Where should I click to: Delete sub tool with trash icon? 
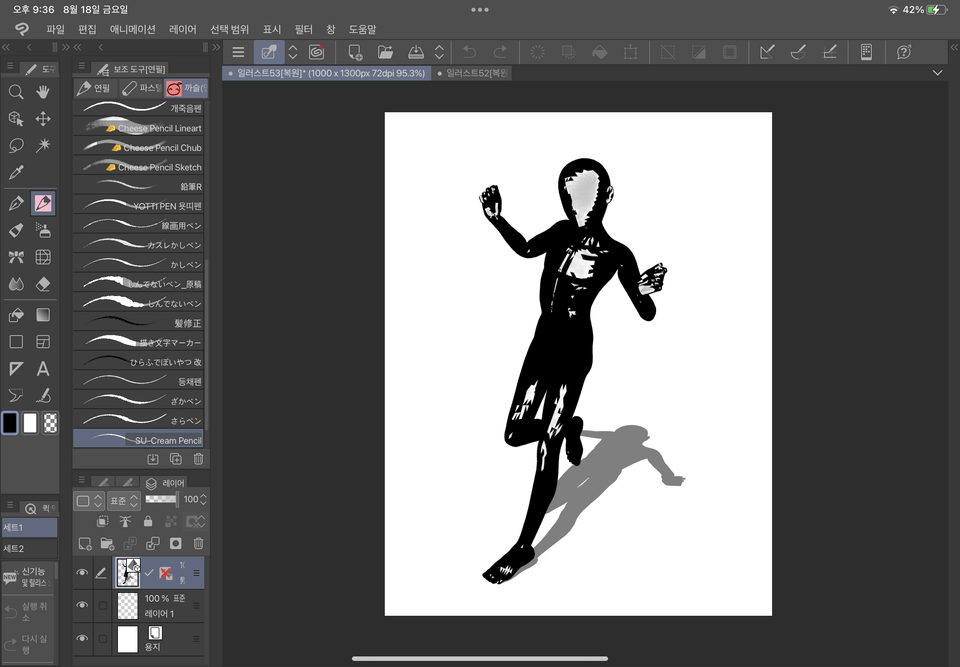click(198, 459)
